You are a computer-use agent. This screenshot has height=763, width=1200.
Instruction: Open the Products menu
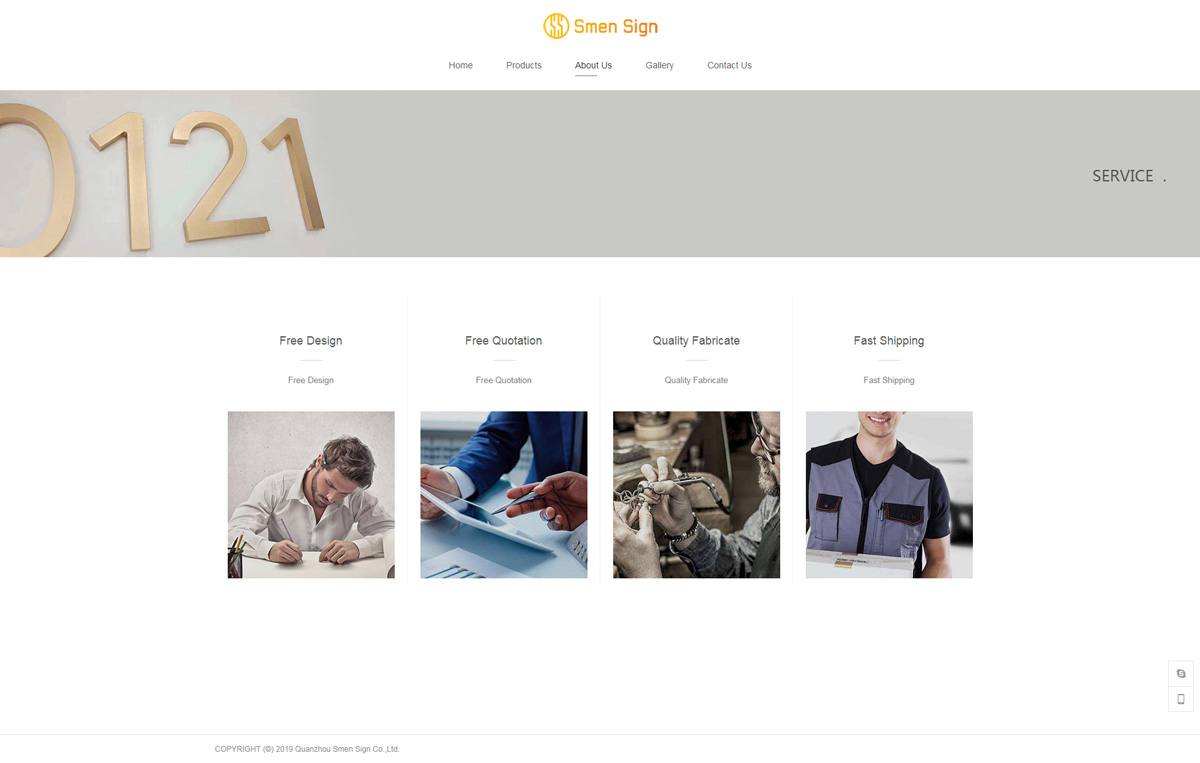(x=524, y=65)
